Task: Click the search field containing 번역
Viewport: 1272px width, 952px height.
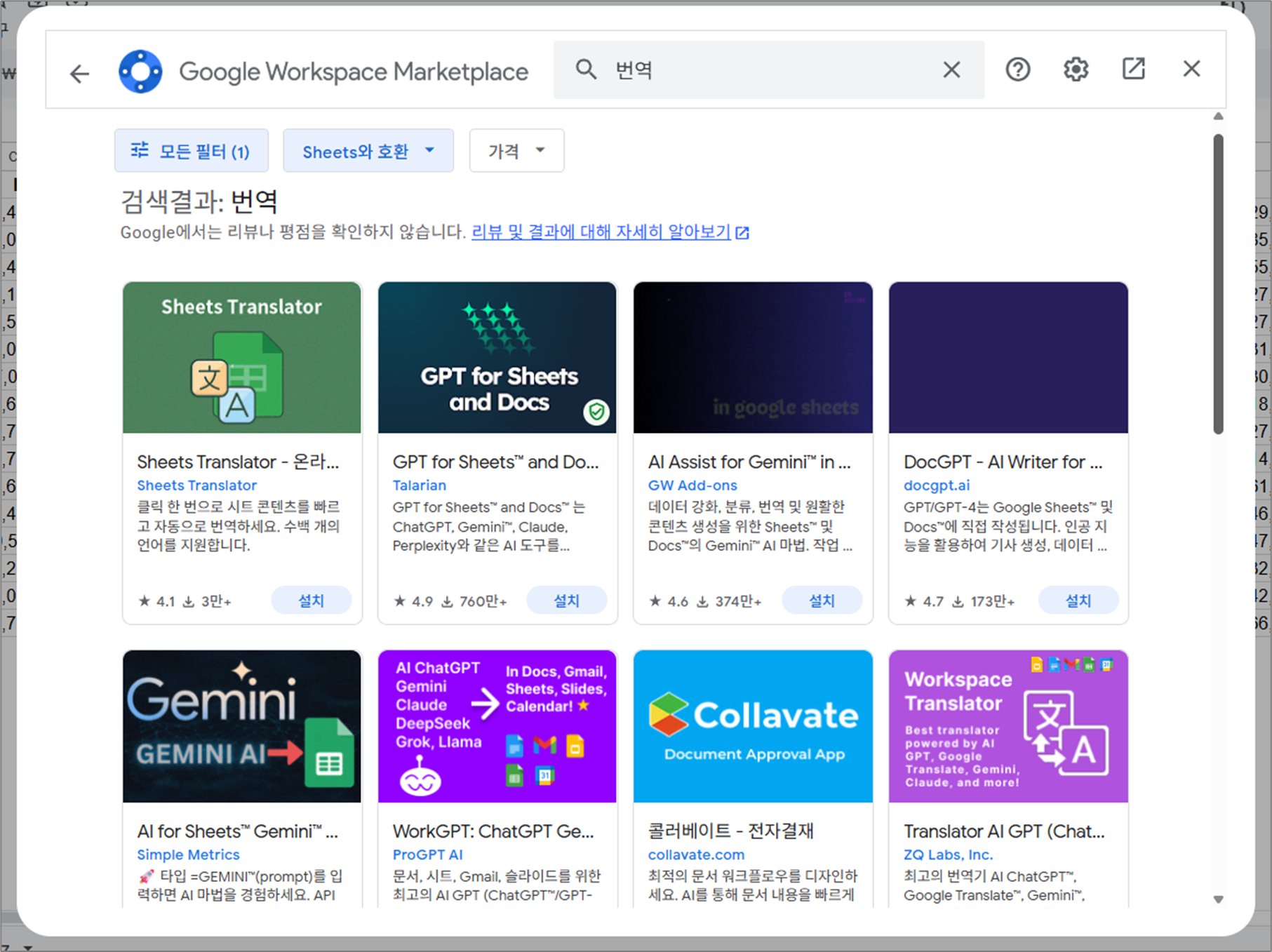Action: coord(768,69)
